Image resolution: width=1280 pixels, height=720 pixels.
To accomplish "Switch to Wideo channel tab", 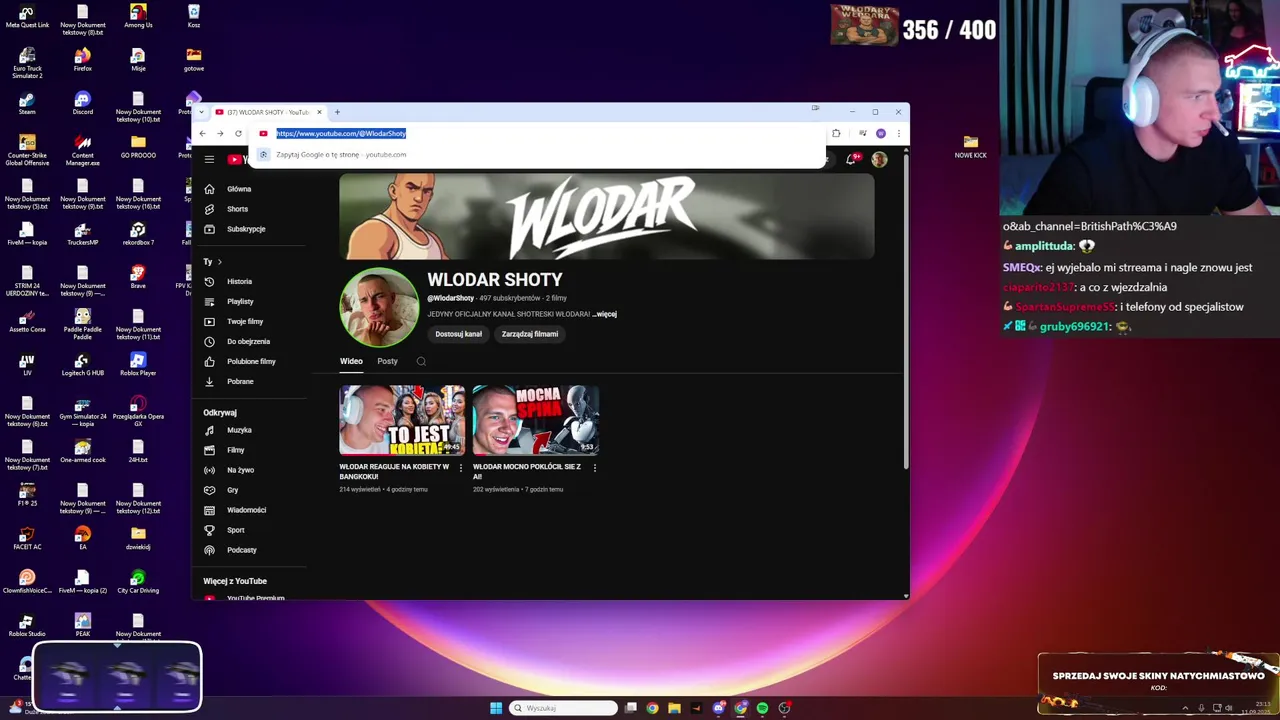I will tap(351, 361).
